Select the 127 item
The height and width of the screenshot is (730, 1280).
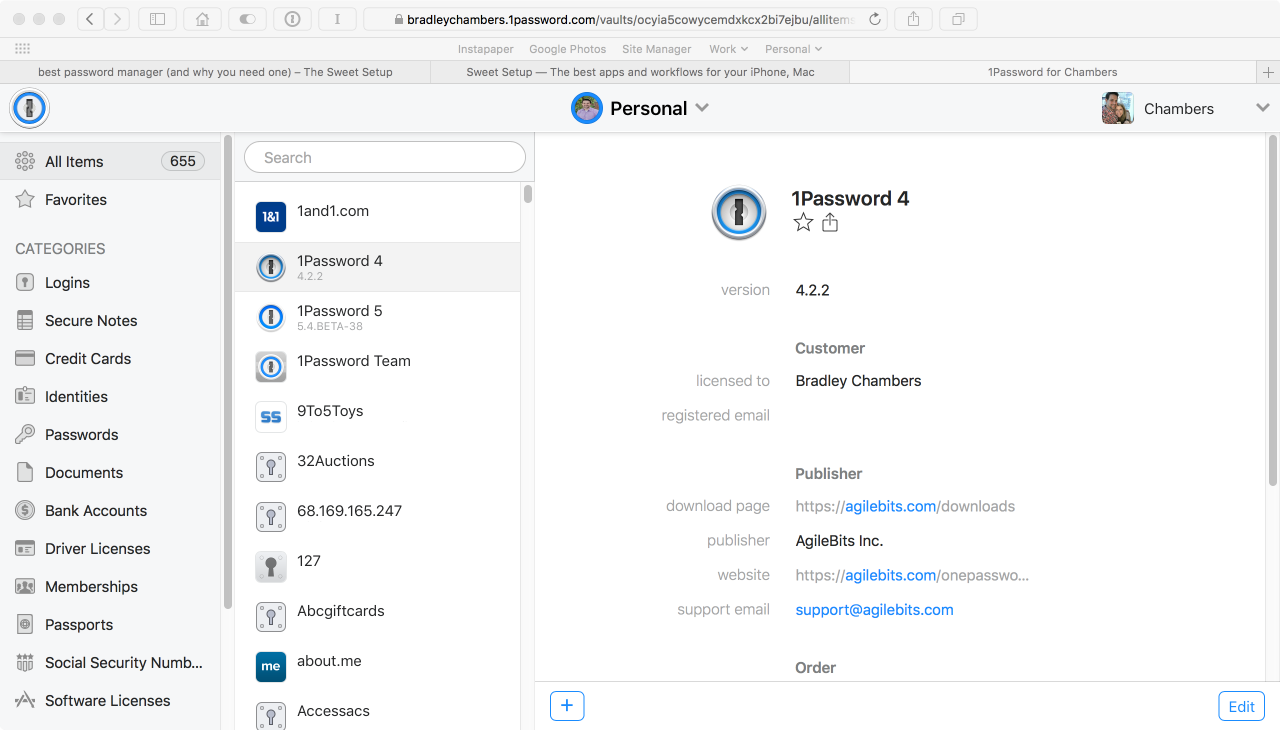click(378, 567)
